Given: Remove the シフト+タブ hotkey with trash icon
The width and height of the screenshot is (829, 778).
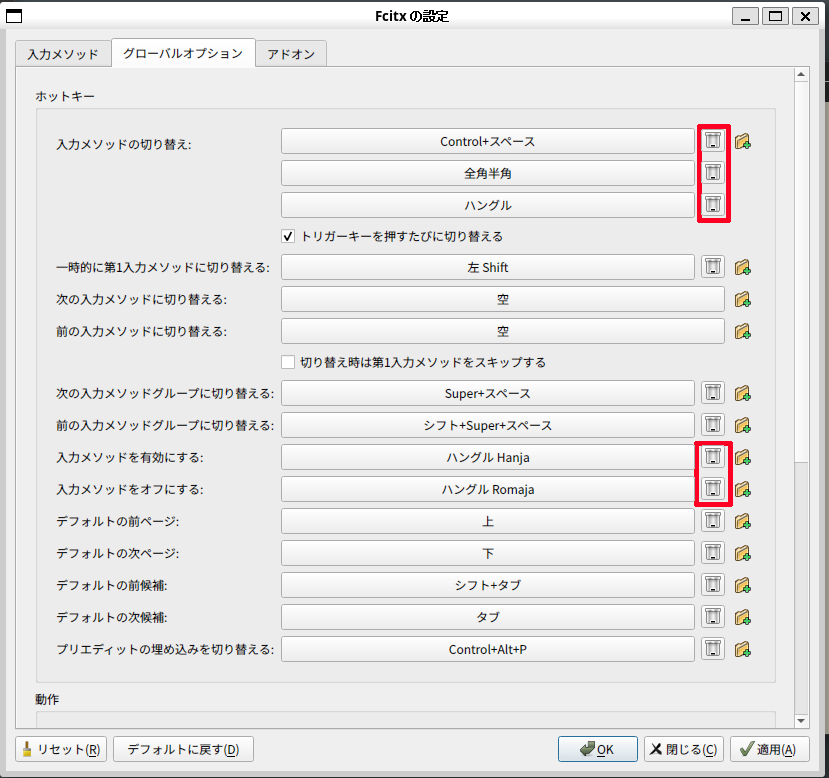Looking at the screenshot, I should point(713,585).
